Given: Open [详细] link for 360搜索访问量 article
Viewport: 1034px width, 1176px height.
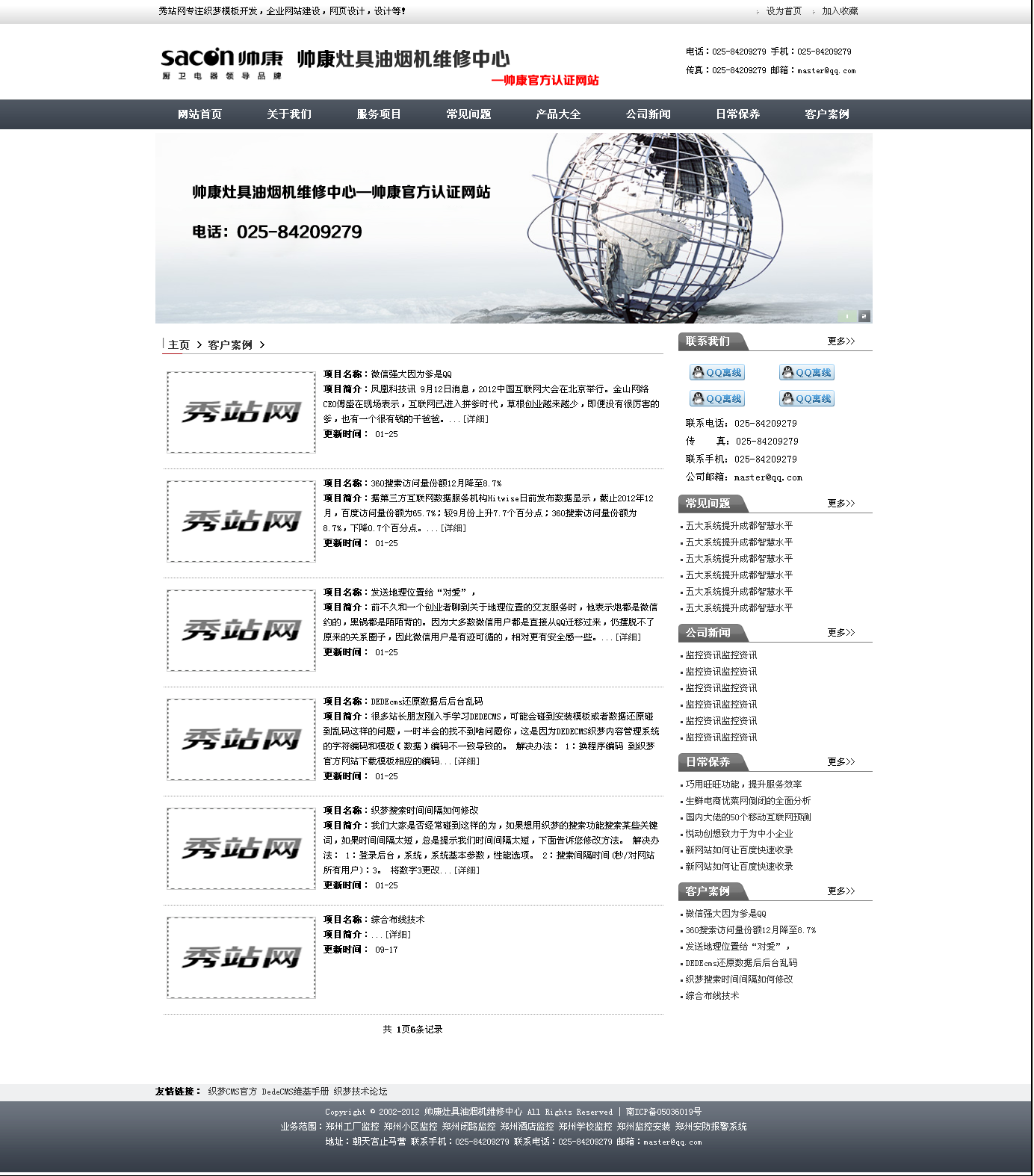Looking at the screenshot, I should click(x=453, y=528).
